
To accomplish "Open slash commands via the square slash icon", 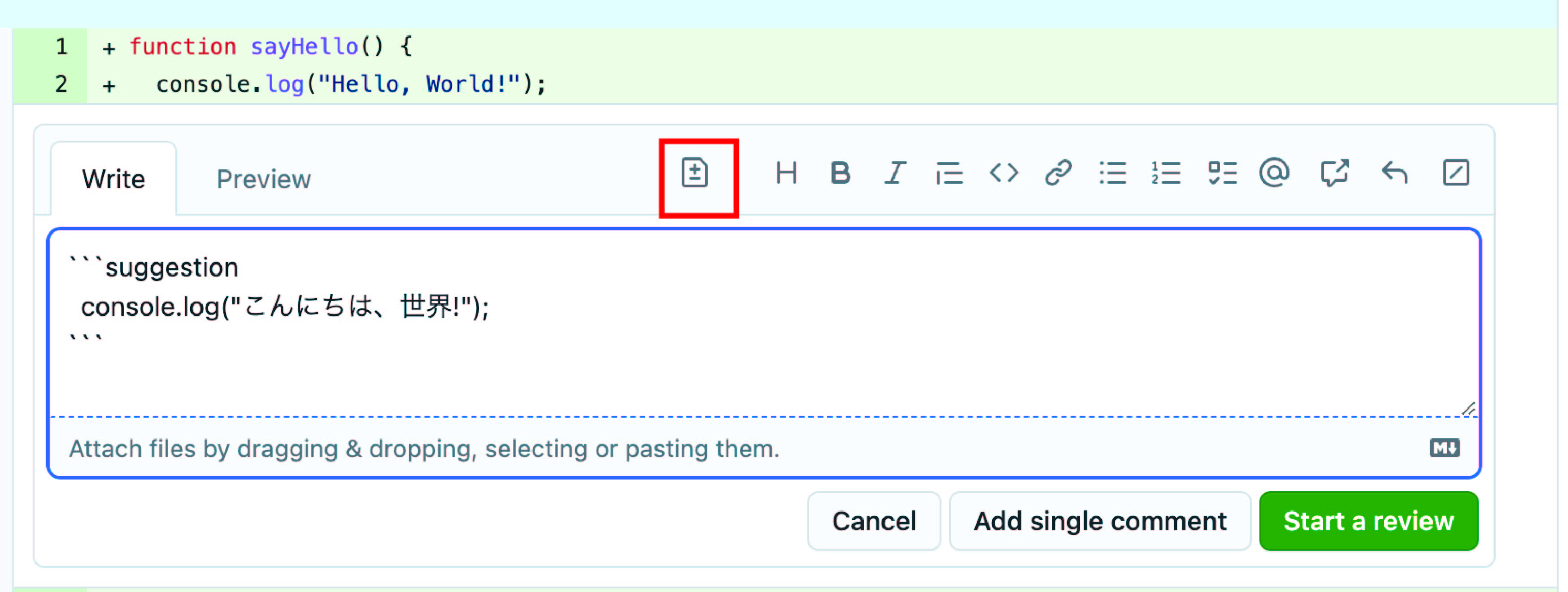I will point(1456,173).
